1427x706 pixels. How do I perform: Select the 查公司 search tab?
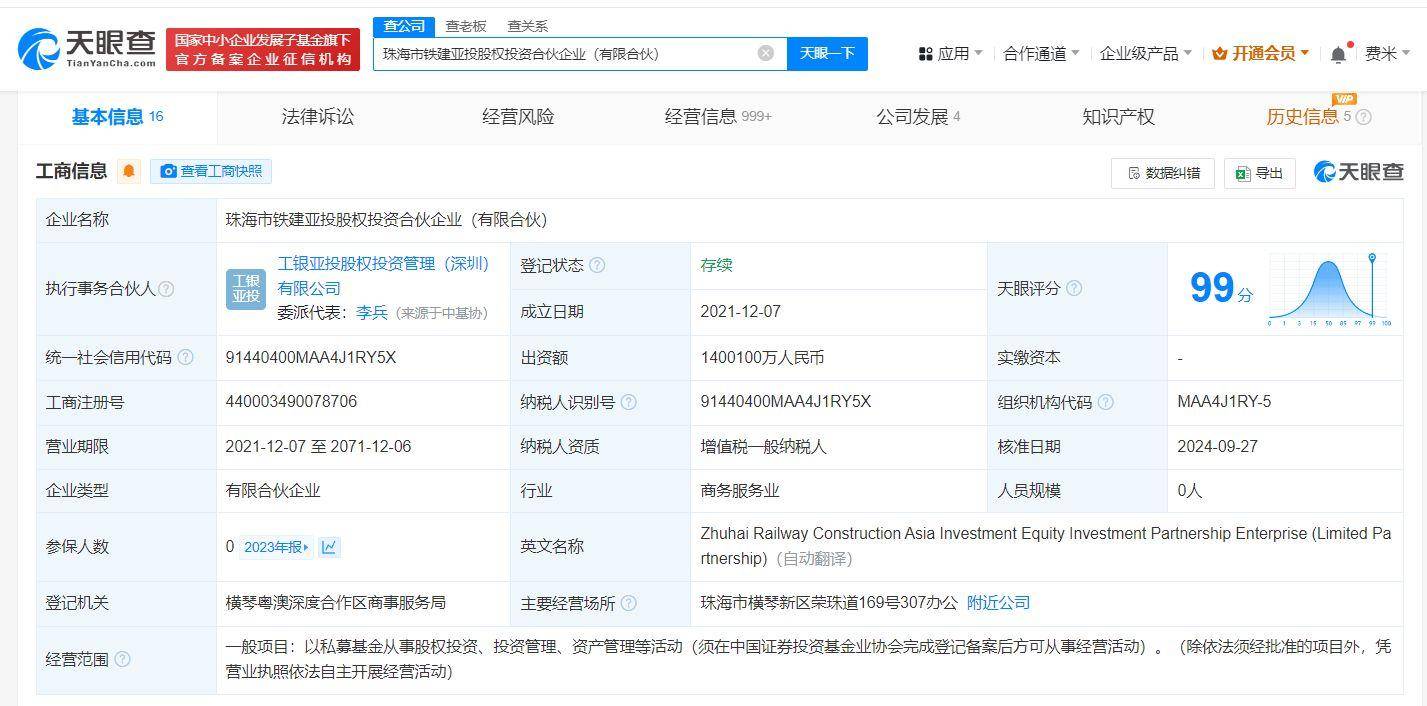(404, 26)
